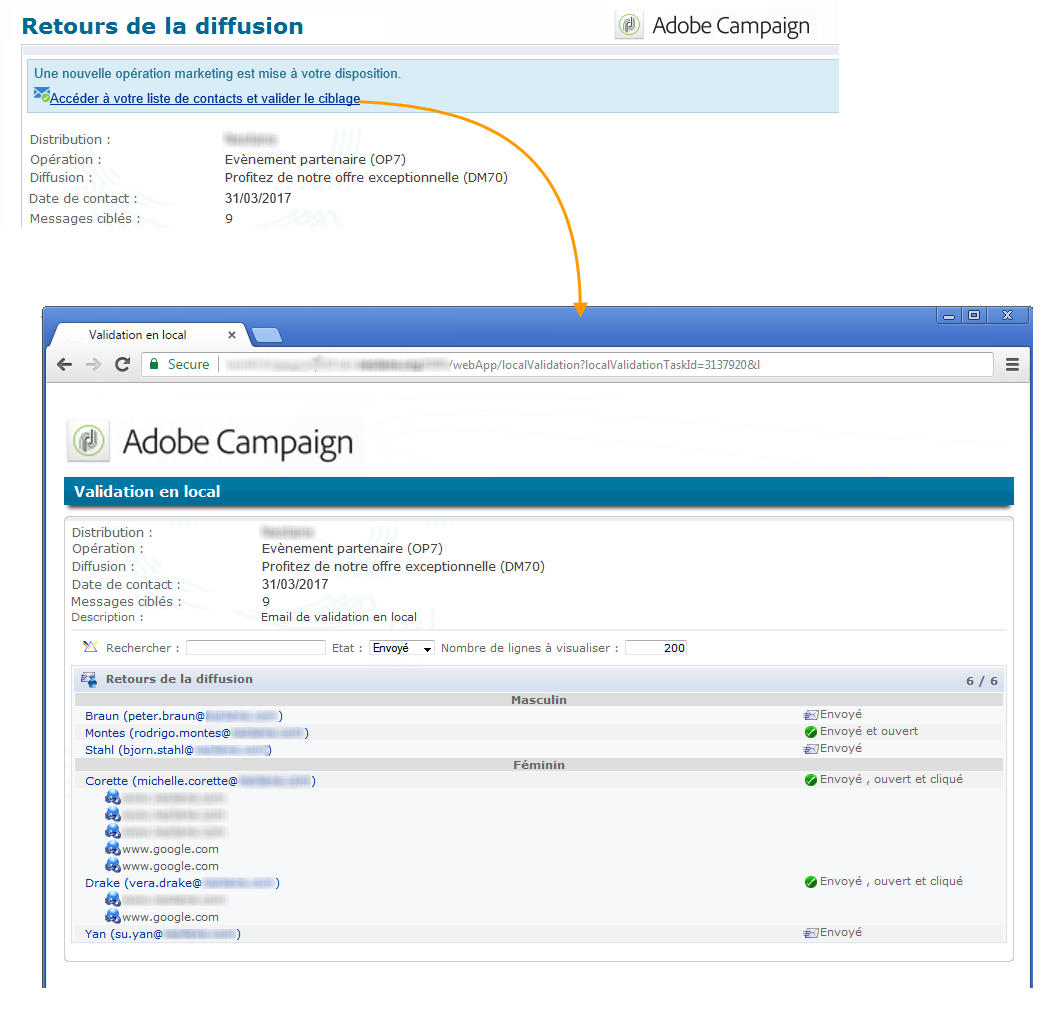
Task: Click the first www.google.com link under Corette
Action: pyautogui.click(x=170, y=849)
